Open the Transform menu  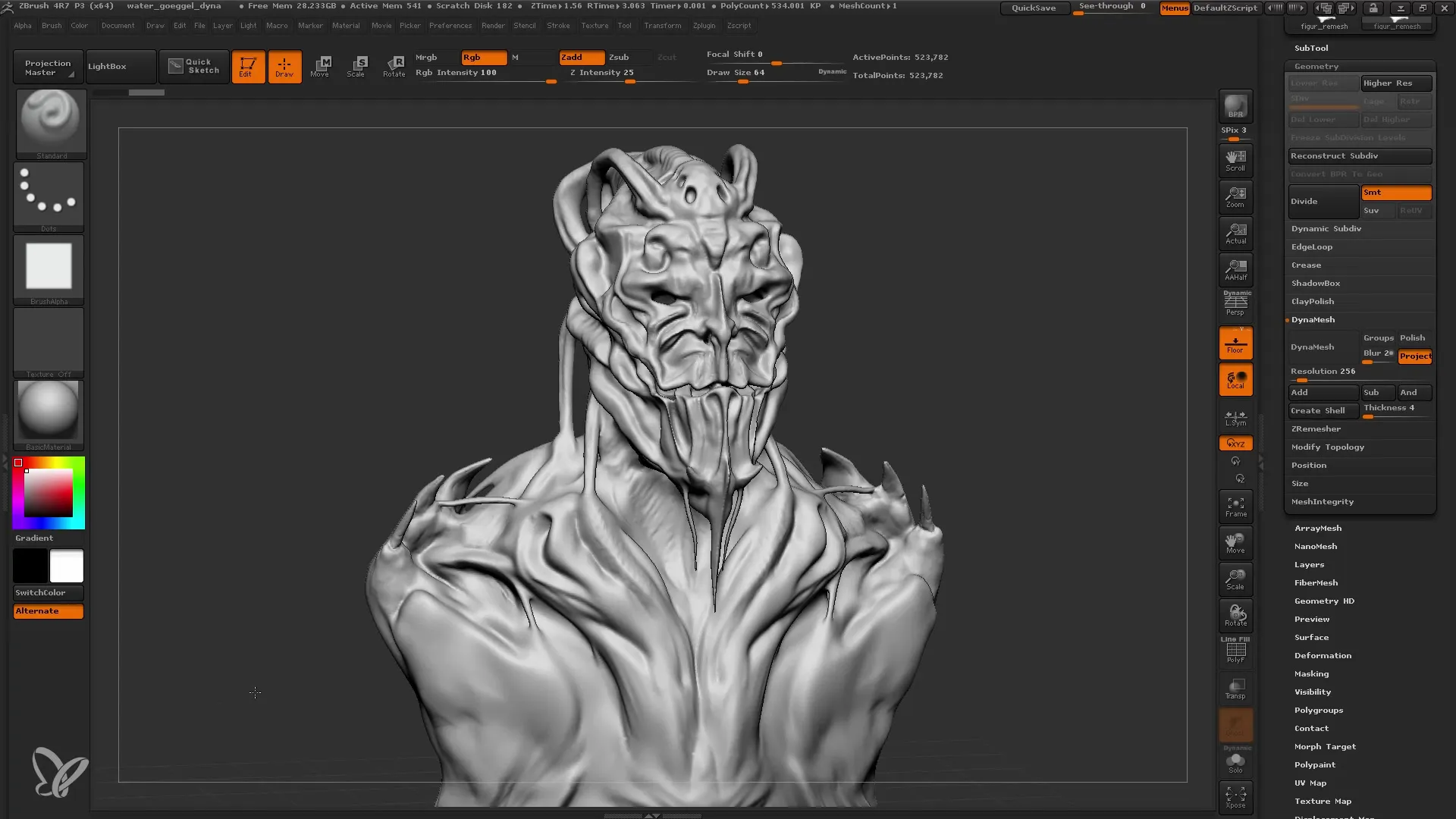coord(662,26)
